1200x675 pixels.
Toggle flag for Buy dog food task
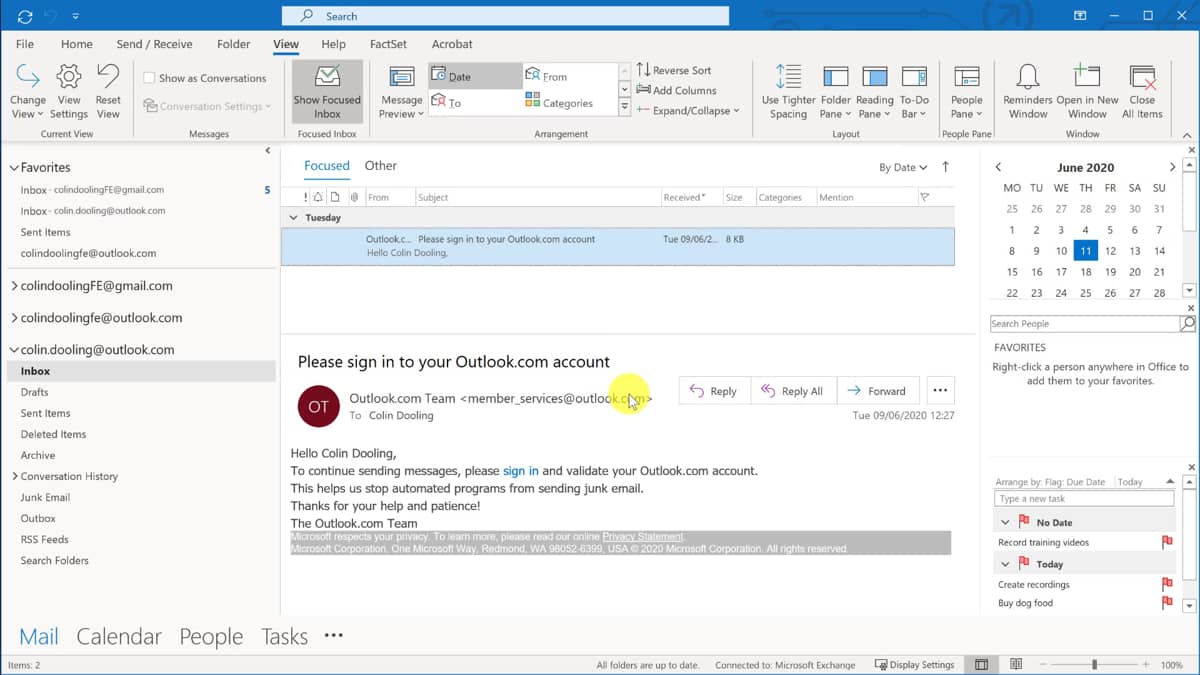[1166, 603]
